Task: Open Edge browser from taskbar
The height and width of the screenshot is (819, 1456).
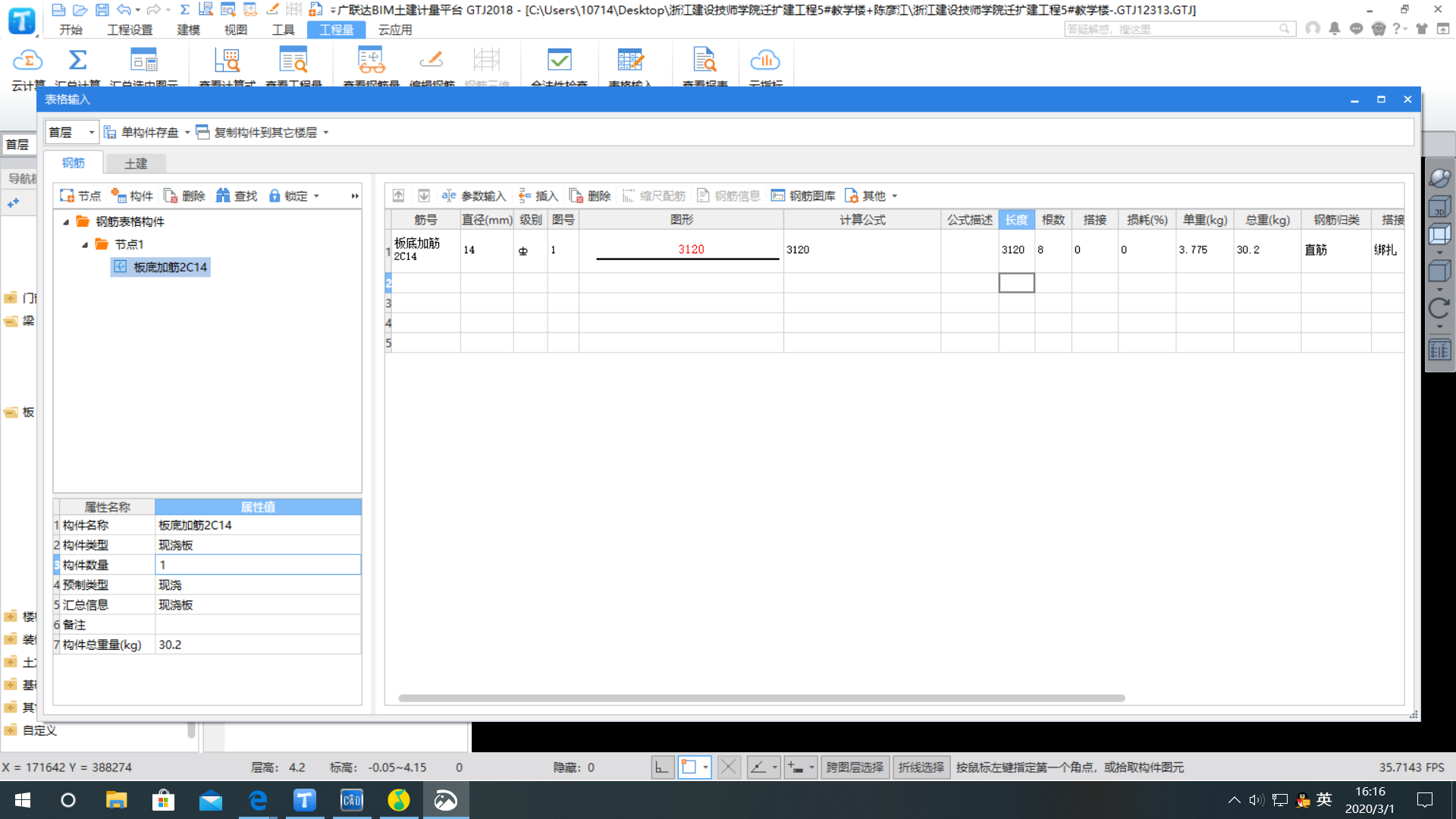Action: coord(258,800)
